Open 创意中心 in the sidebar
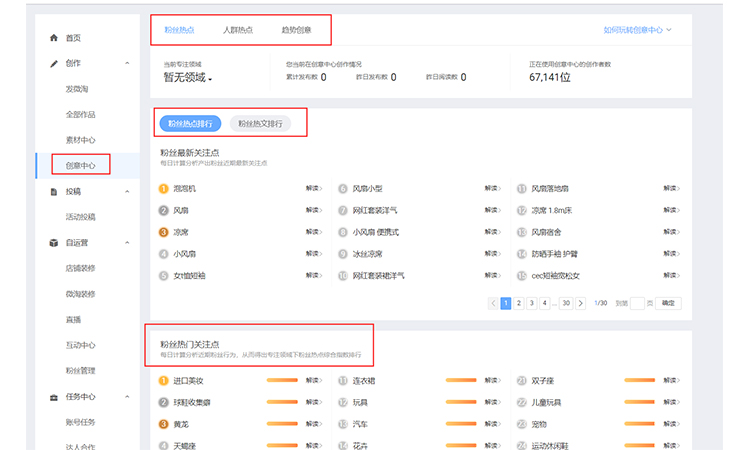Screen dimensions: 750x450 tap(80, 166)
